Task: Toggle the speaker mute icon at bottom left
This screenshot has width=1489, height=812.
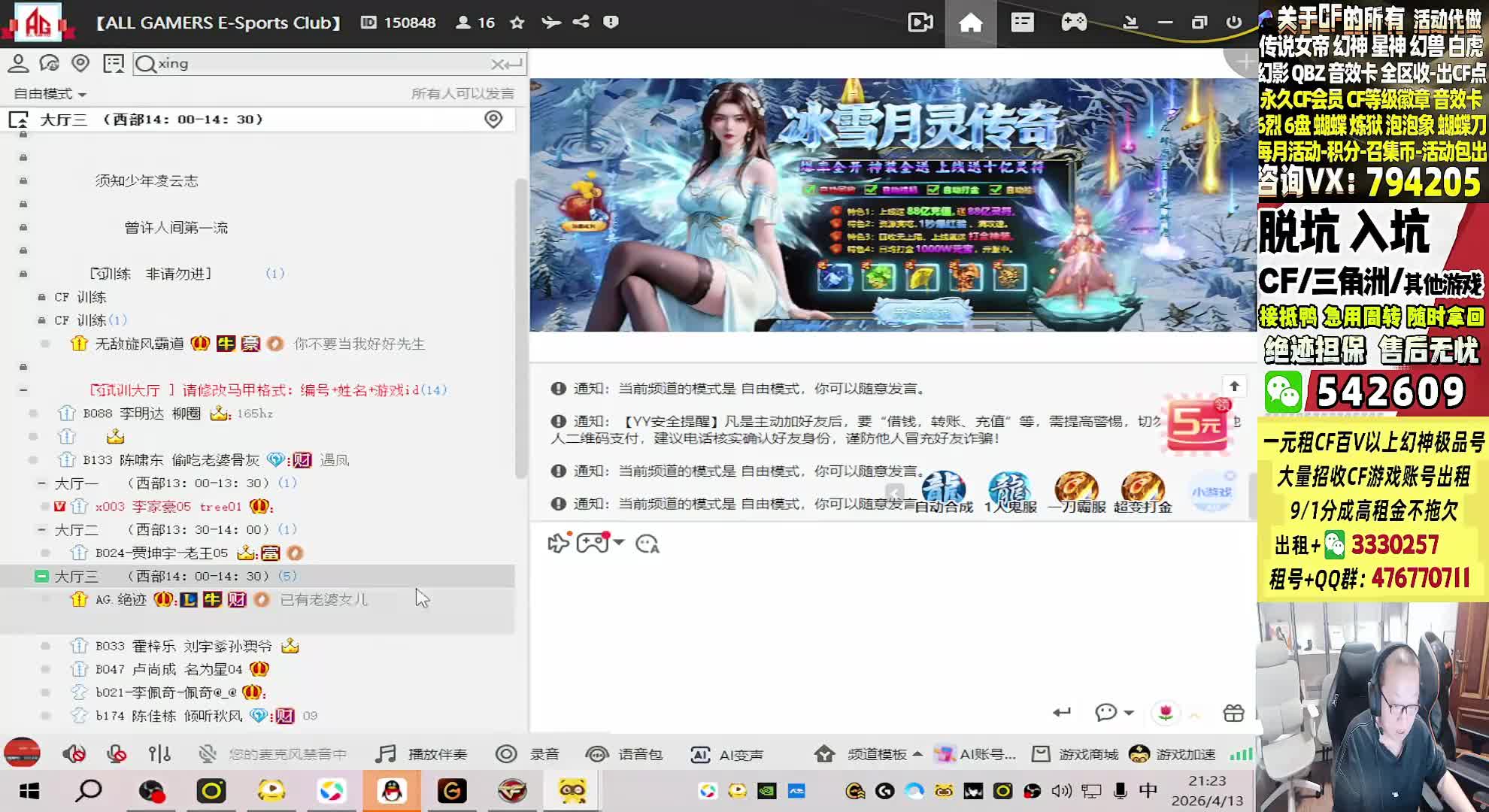Action: (74, 753)
